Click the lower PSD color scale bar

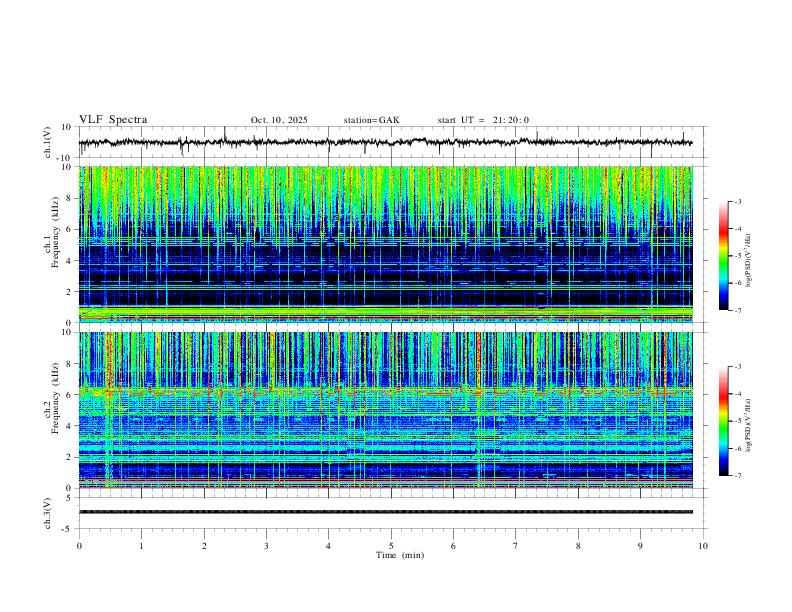[724, 421]
